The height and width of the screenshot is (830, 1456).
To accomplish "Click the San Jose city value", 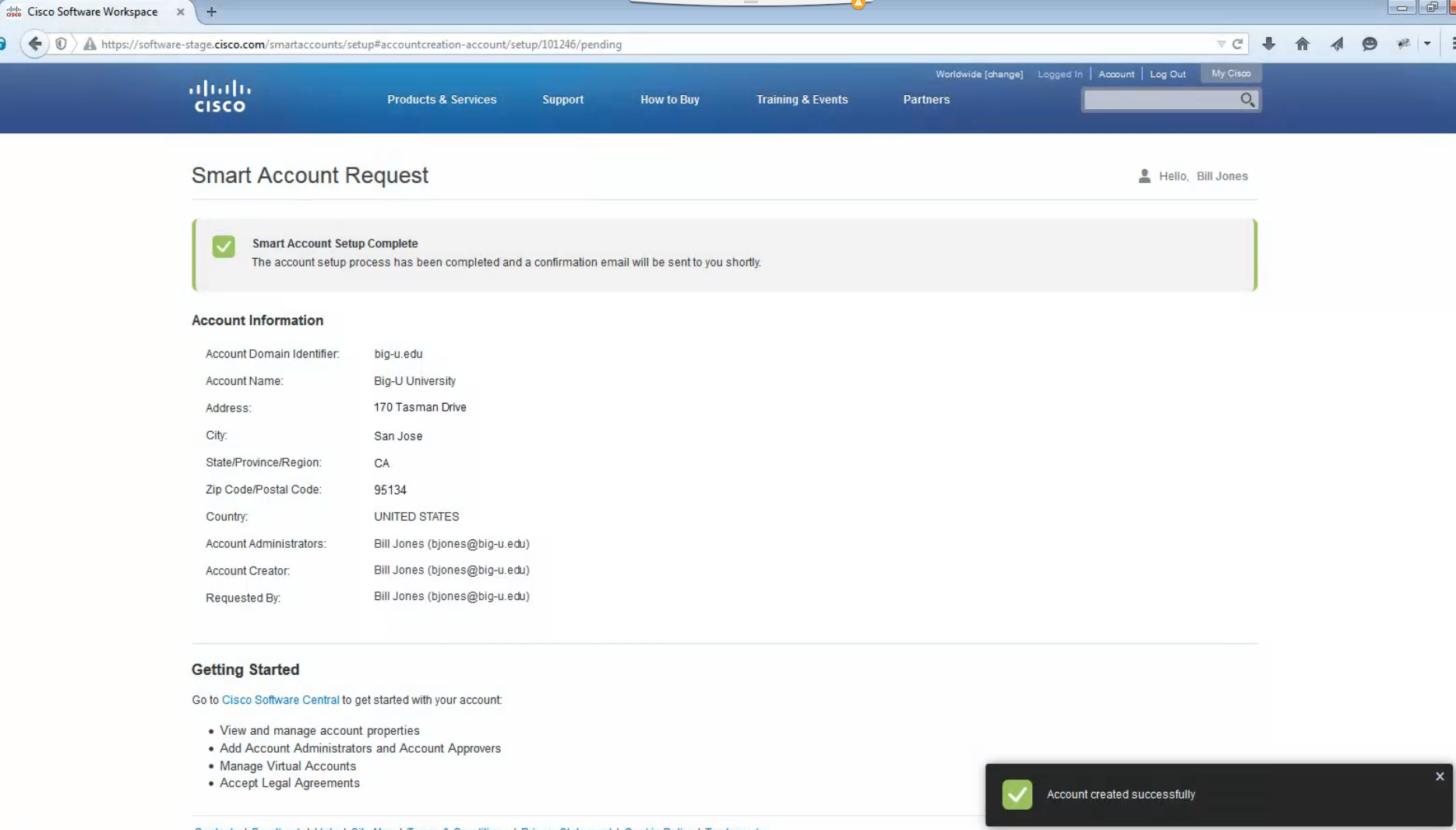I will coord(398,436).
